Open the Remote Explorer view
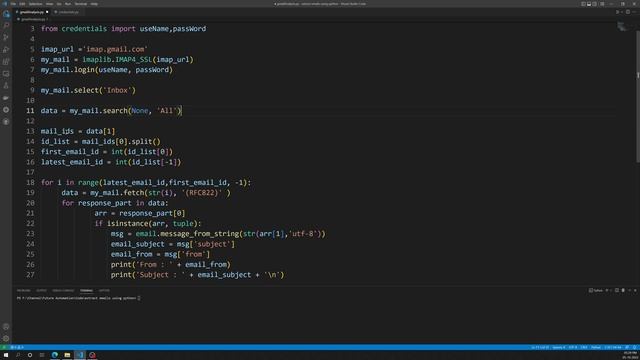Image resolution: width=640 pixels, height=360 pixels. pyautogui.click(x=6, y=74)
